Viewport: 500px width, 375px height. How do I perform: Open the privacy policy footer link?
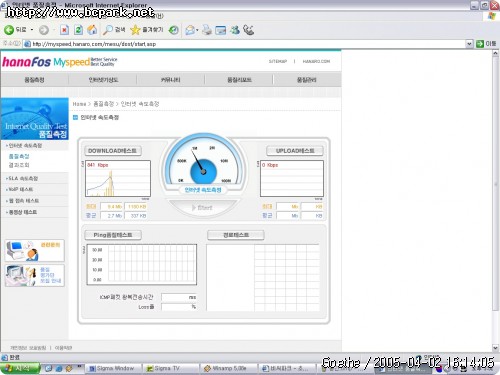[28, 348]
